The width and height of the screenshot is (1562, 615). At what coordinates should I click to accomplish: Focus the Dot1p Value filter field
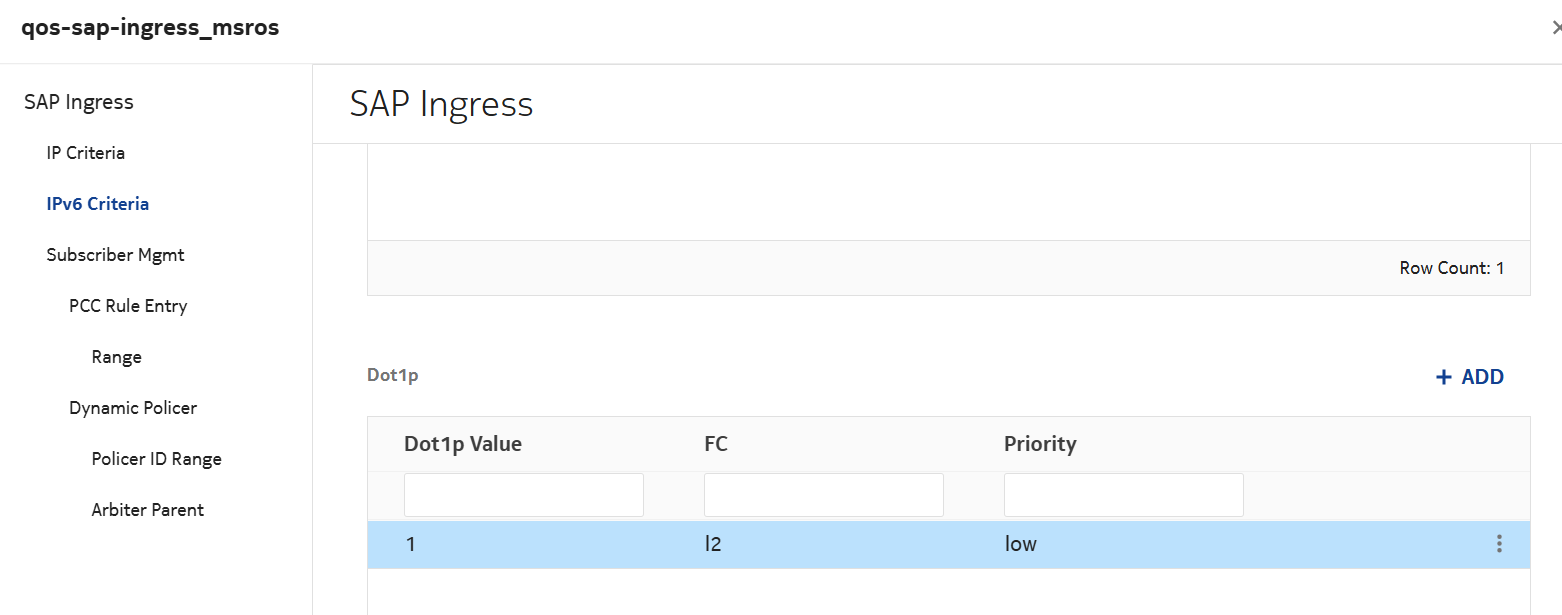(x=524, y=495)
